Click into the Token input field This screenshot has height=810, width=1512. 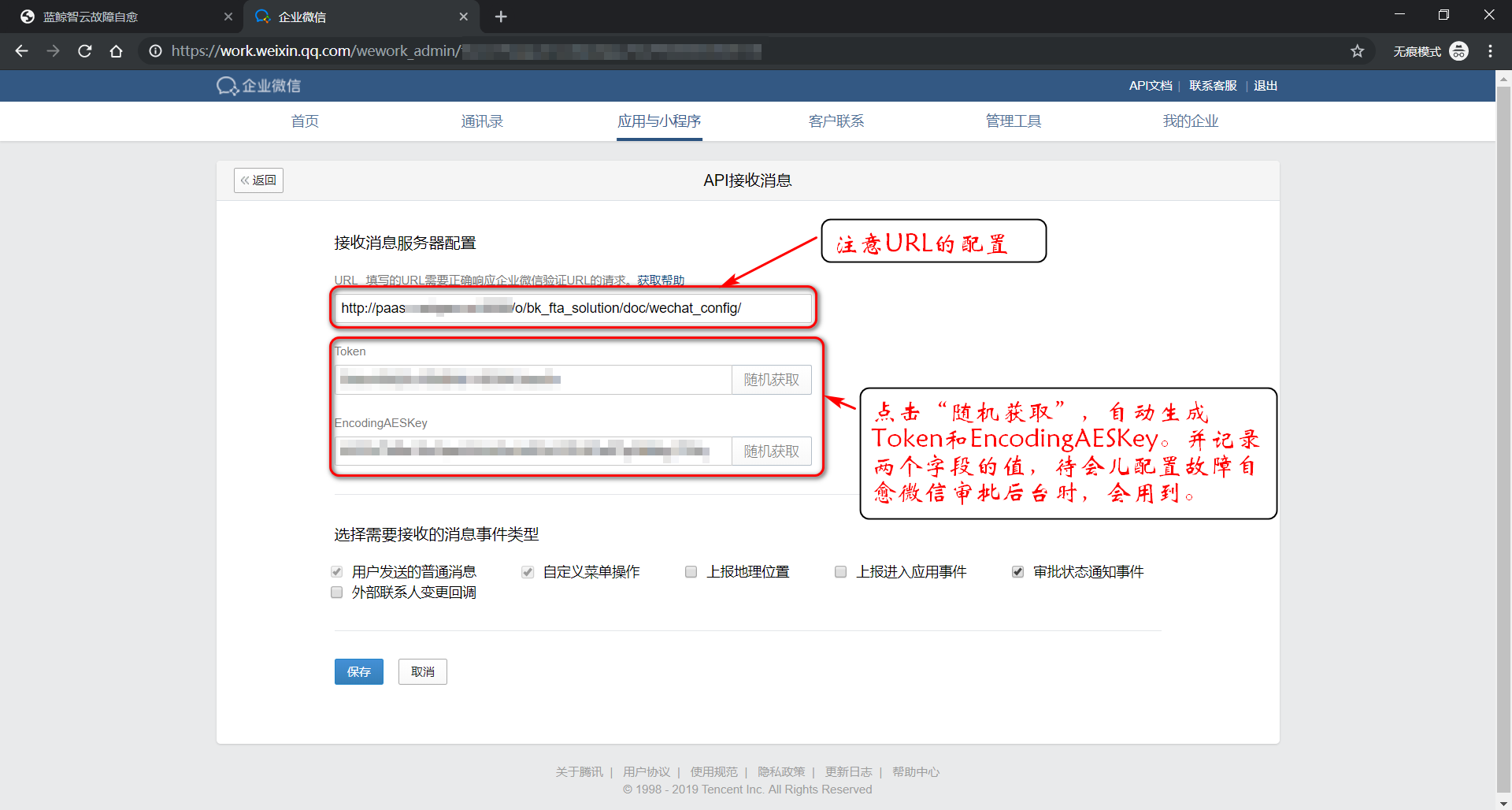pyautogui.click(x=533, y=380)
